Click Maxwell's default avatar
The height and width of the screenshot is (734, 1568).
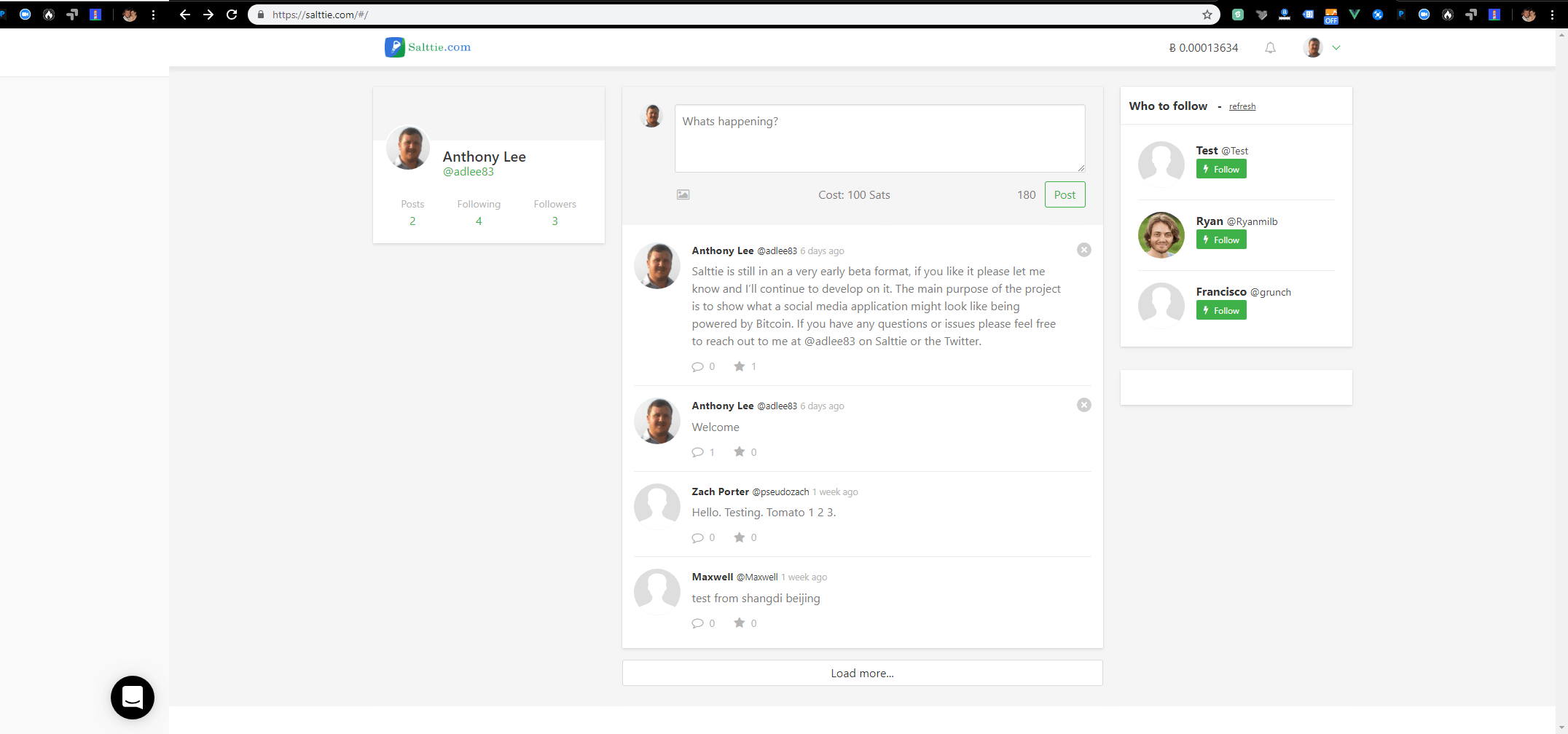[657, 592]
